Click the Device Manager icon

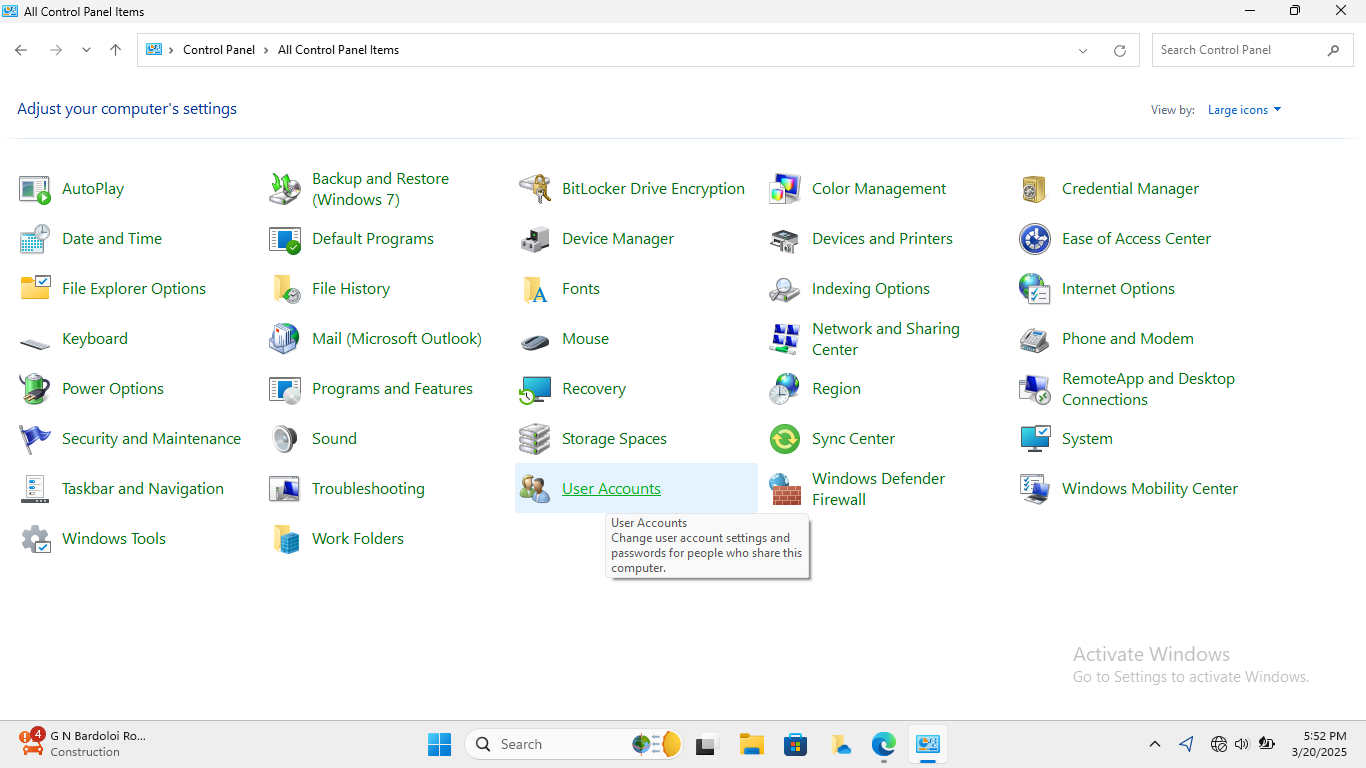[x=535, y=239]
